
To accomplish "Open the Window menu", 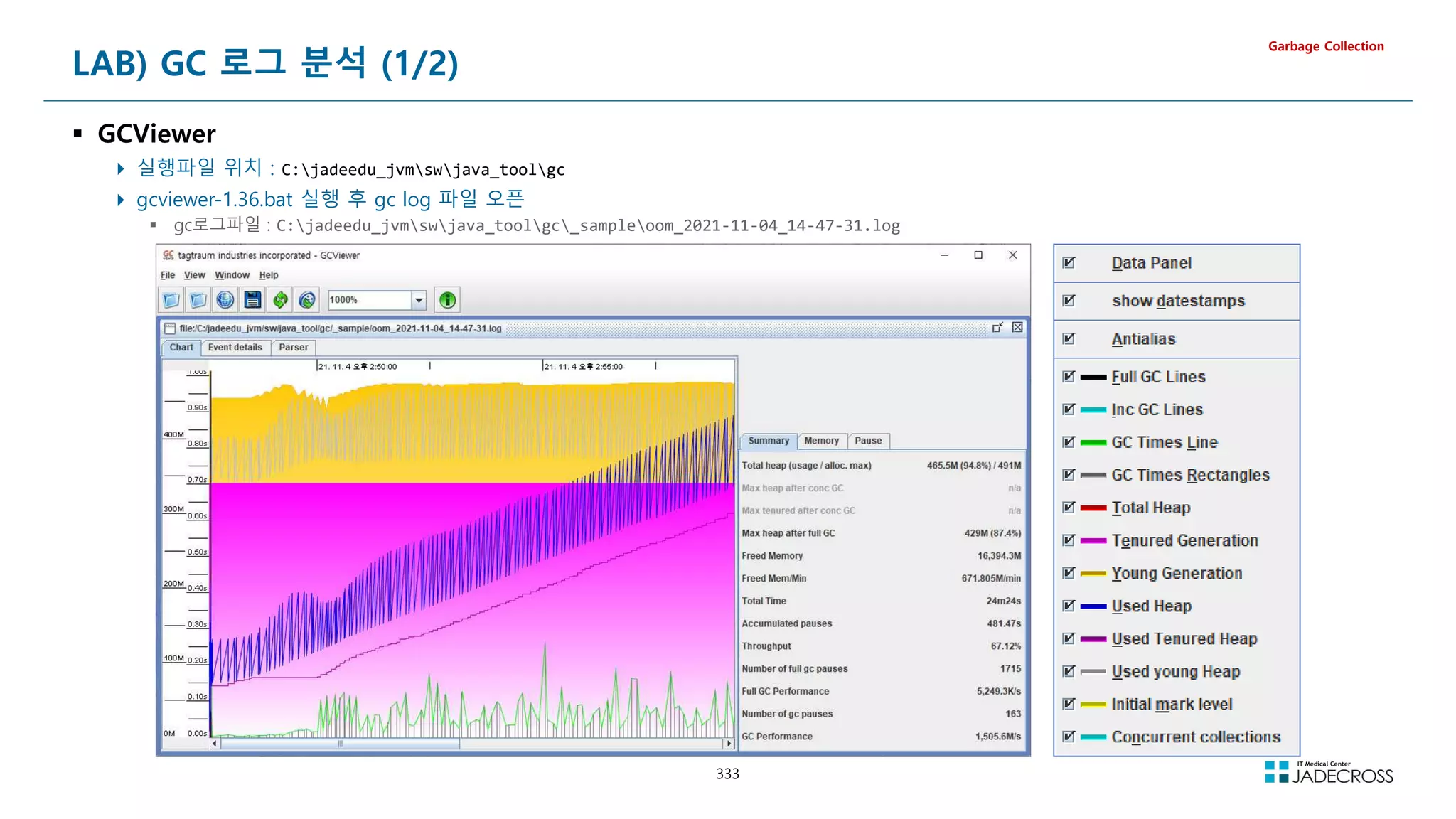I will click(x=232, y=275).
